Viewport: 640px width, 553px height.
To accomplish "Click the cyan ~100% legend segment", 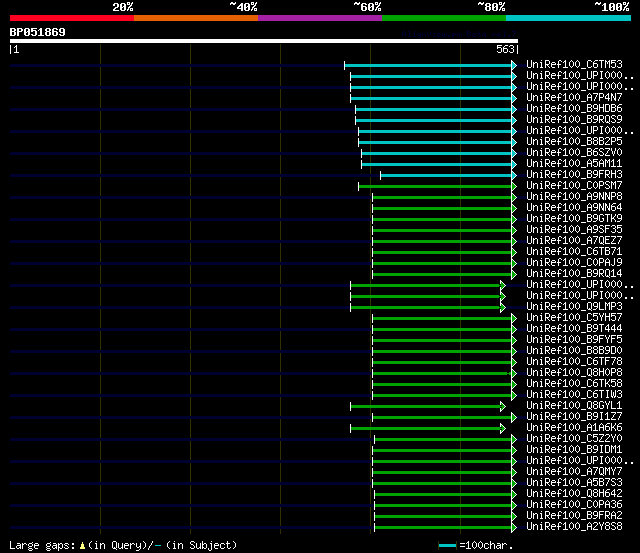I will 568,18.
